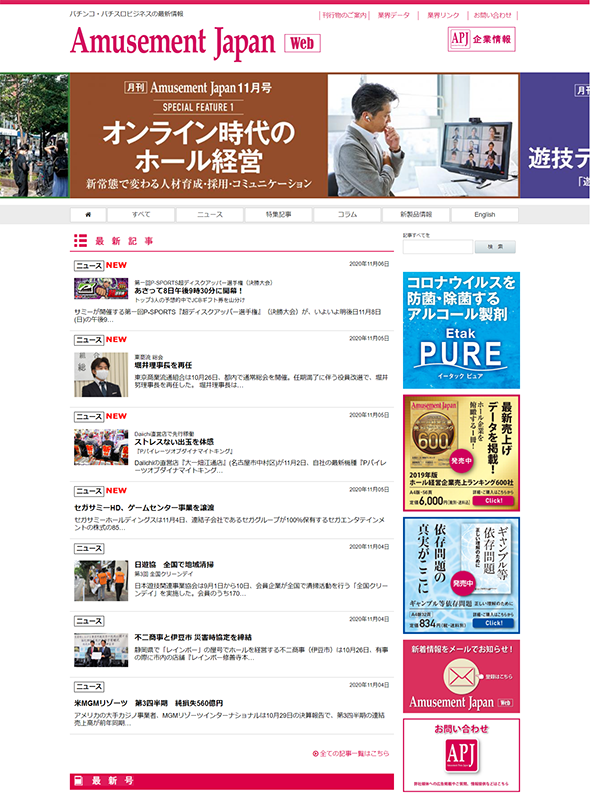Open article 米MGMリゾーツ 第3四半期 純損失560億円
This screenshot has width=600, height=800.
[148, 703]
